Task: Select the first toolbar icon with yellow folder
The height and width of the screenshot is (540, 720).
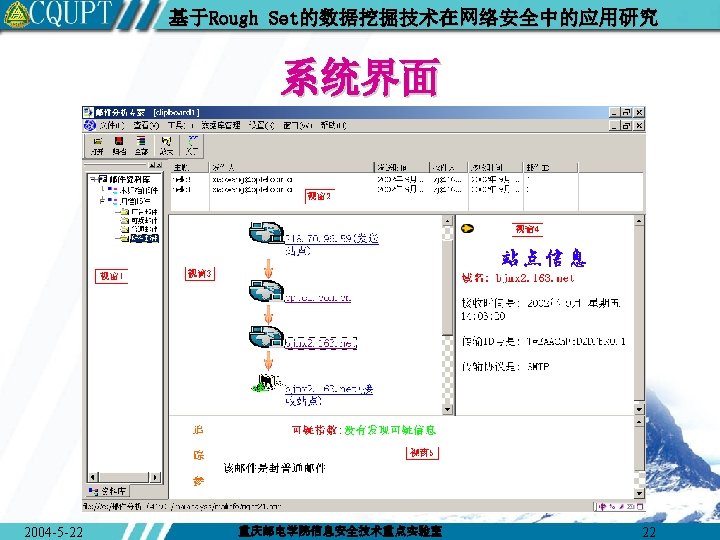Action: 97,146
